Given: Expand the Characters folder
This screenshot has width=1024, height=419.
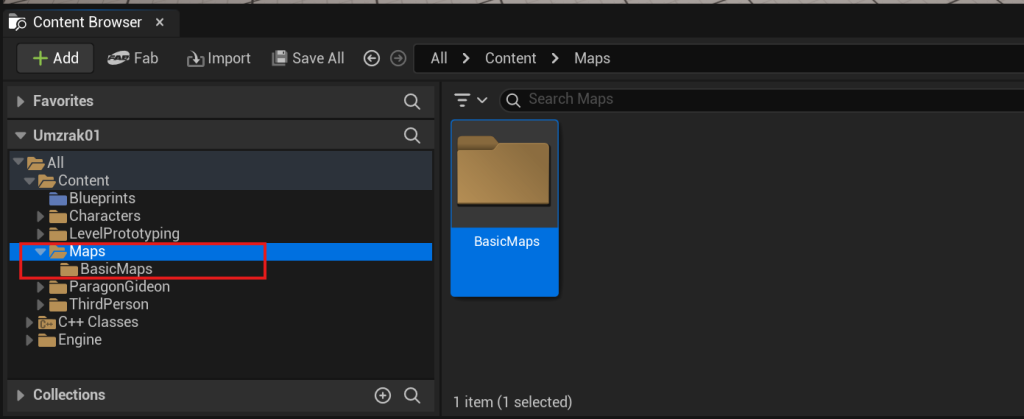Looking at the screenshot, I should [x=40, y=216].
